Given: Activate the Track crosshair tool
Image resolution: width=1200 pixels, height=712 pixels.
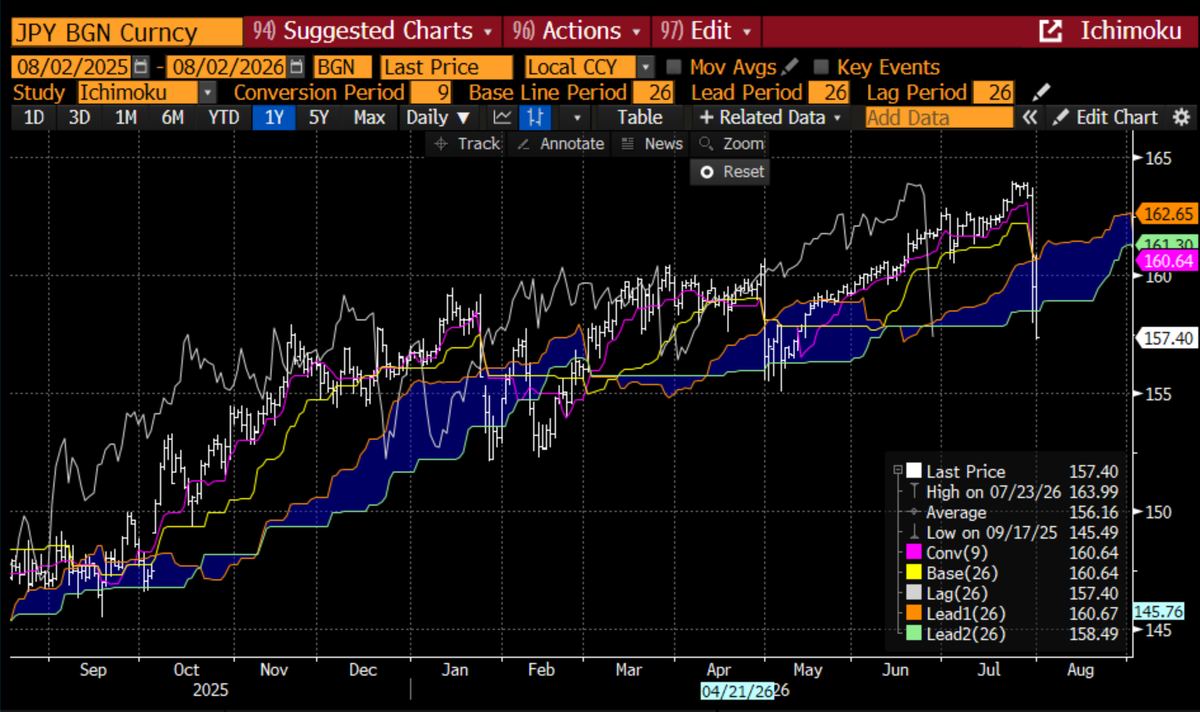Looking at the screenshot, I should (x=465, y=144).
